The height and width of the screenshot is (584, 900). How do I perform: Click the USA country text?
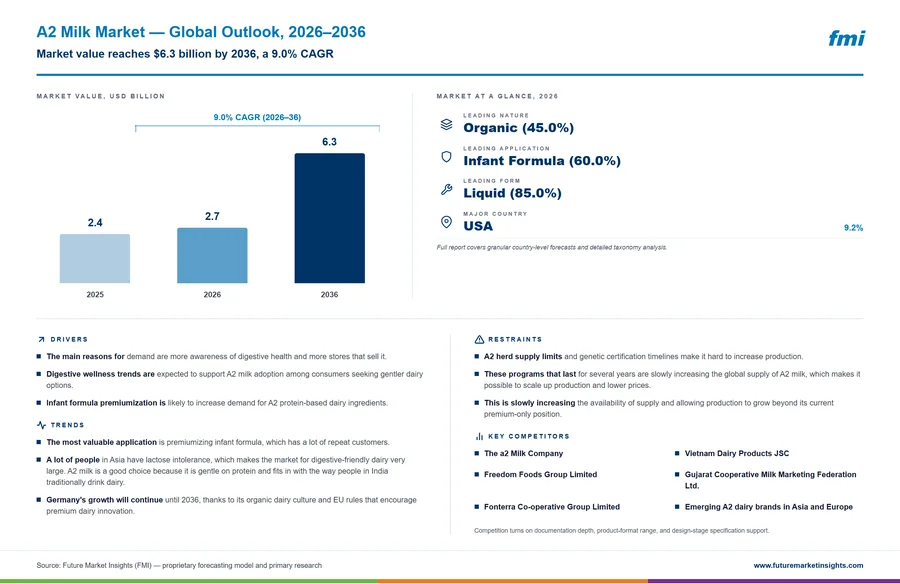(478, 226)
